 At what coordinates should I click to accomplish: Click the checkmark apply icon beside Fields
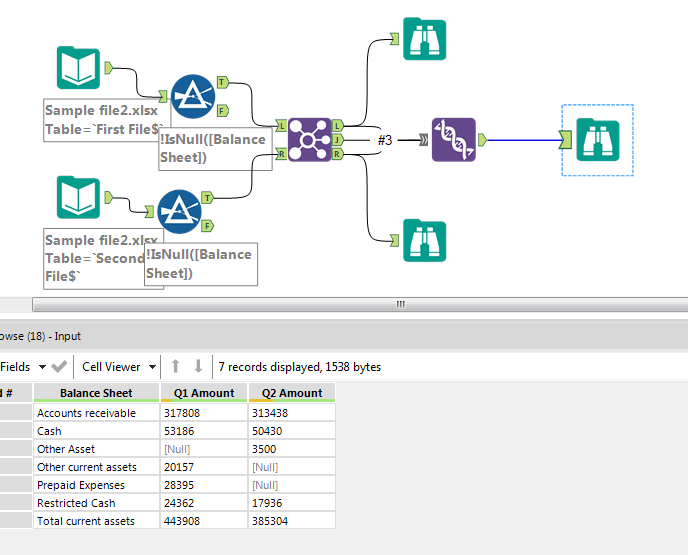coord(59,367)
